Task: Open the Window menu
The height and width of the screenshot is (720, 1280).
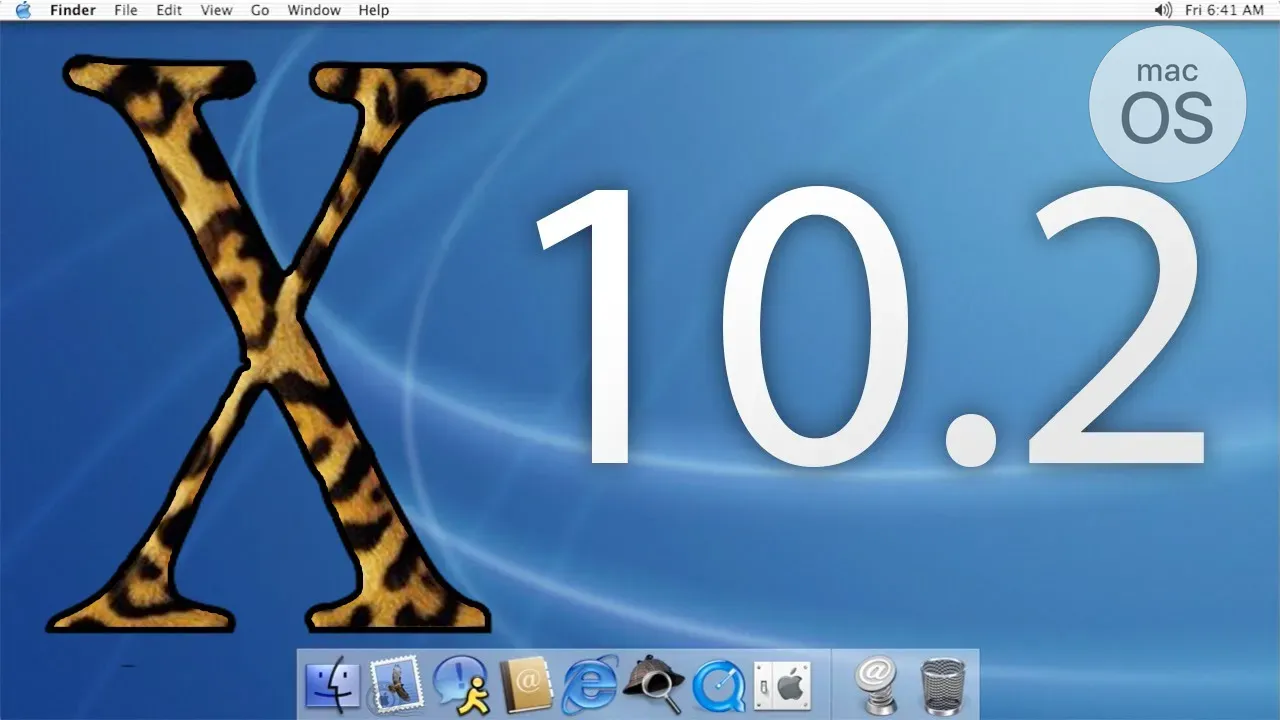Action: coord(314,10)
